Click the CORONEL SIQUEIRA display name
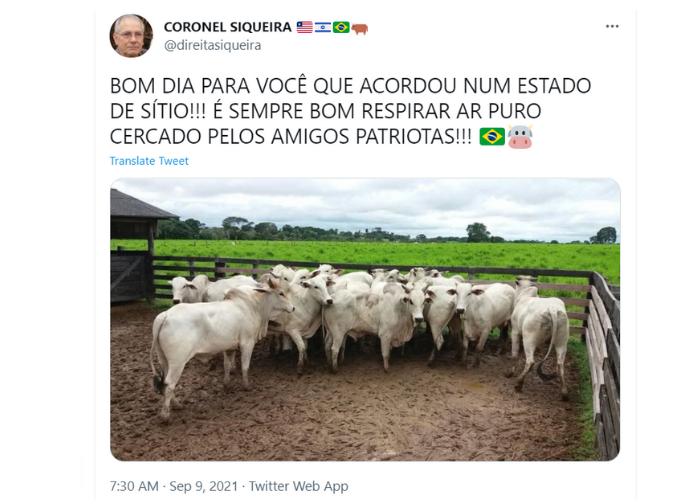This screenshot has height=500, width=700. [228, 27]
